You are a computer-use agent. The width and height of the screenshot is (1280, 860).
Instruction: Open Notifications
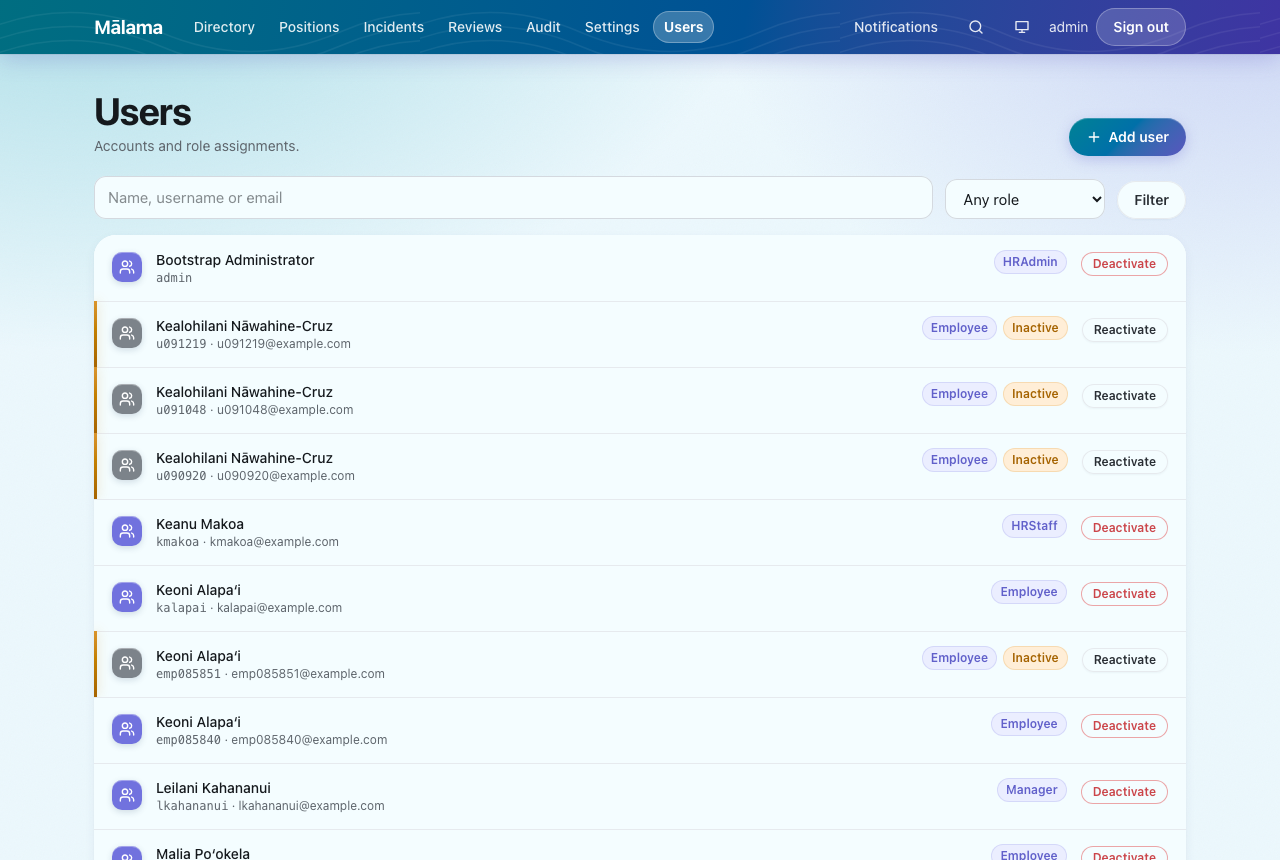coord(896,27)
